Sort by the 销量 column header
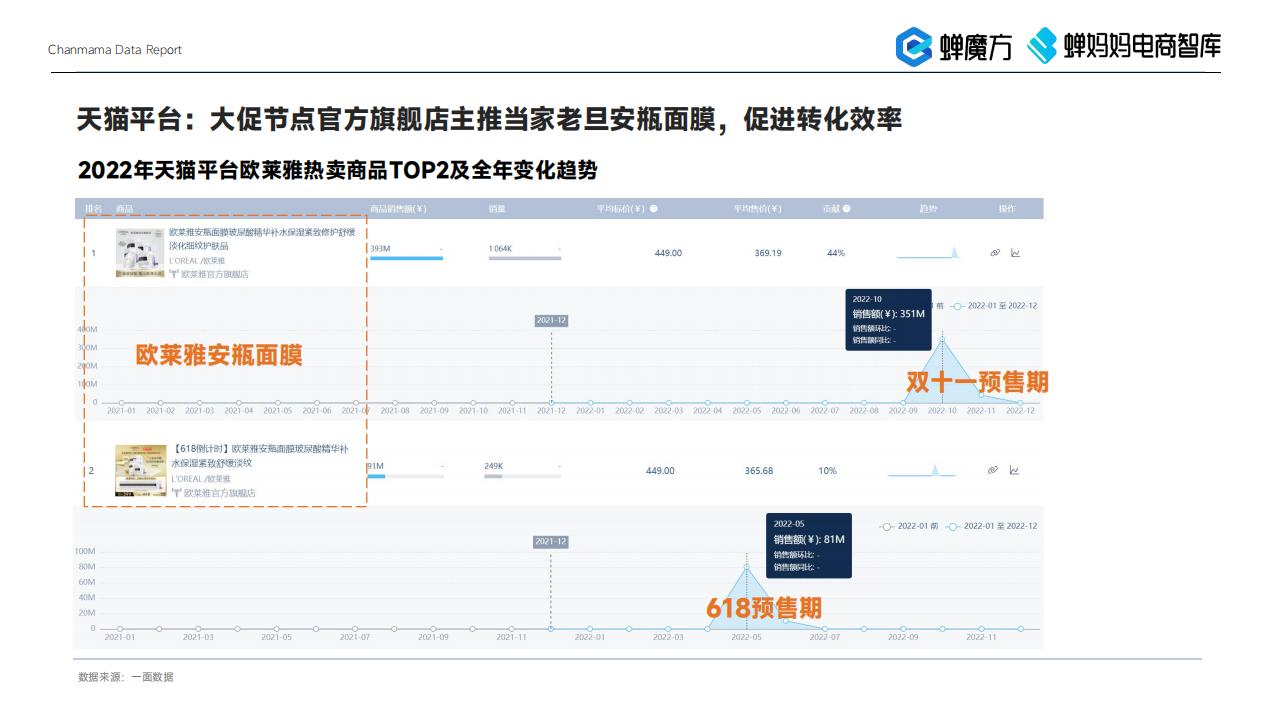Viewport: 1280px width, 720px height. point(497,209)
